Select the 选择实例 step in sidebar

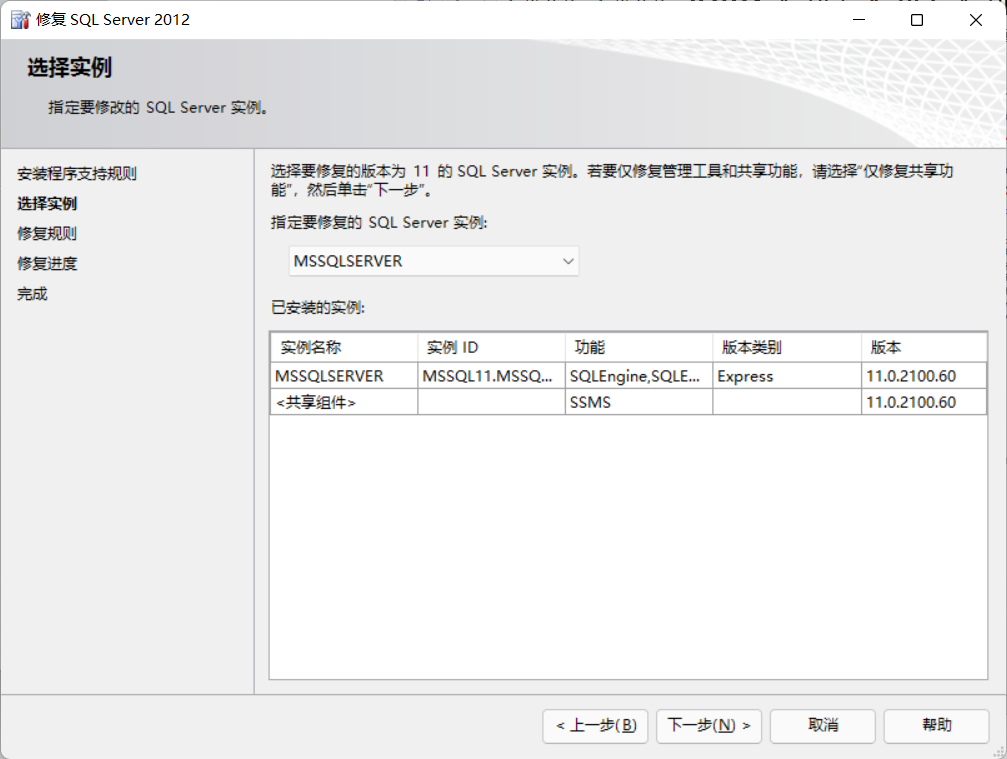tap(47, 204)
